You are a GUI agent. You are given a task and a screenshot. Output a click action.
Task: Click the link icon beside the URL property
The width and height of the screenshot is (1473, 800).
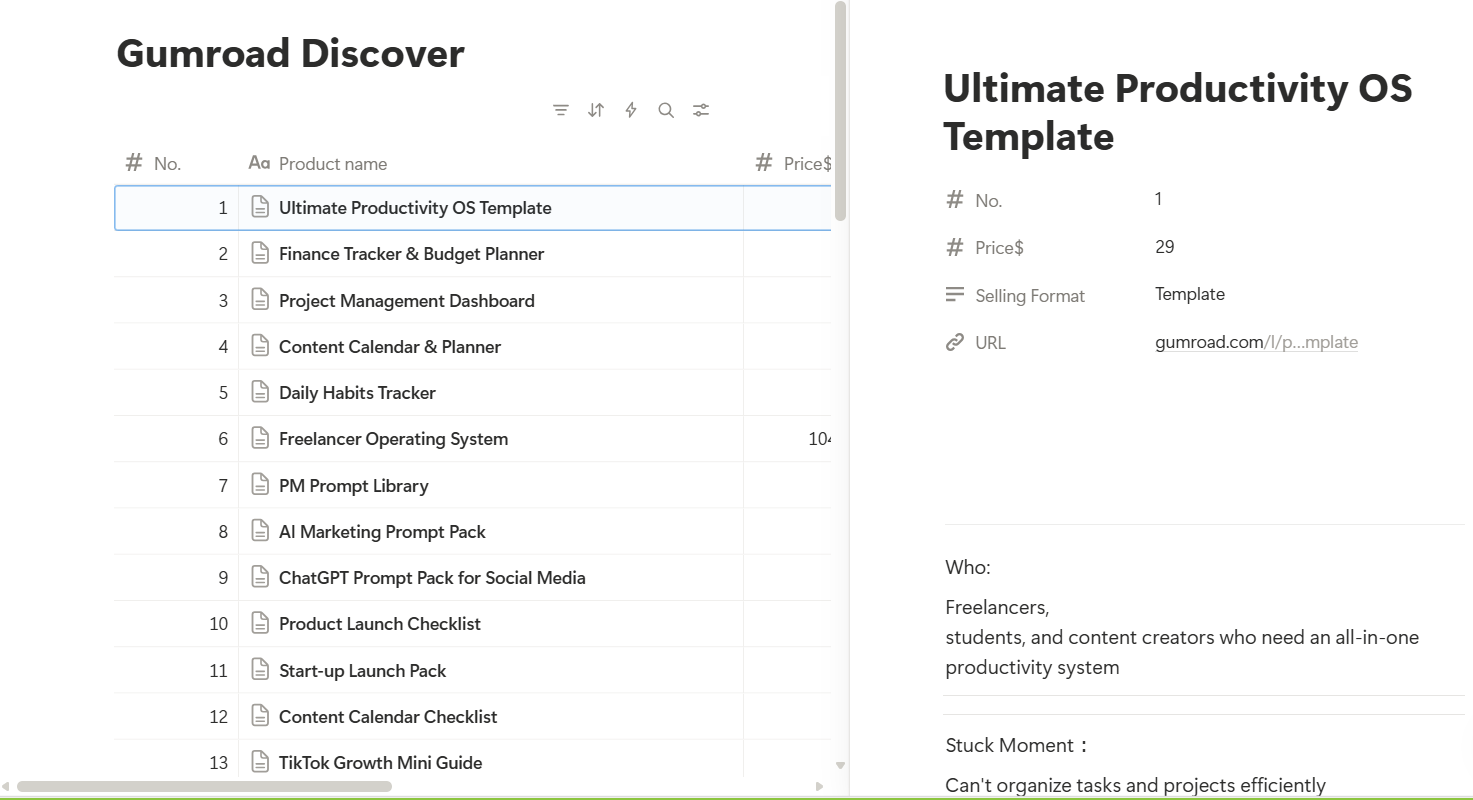point(955,342)
